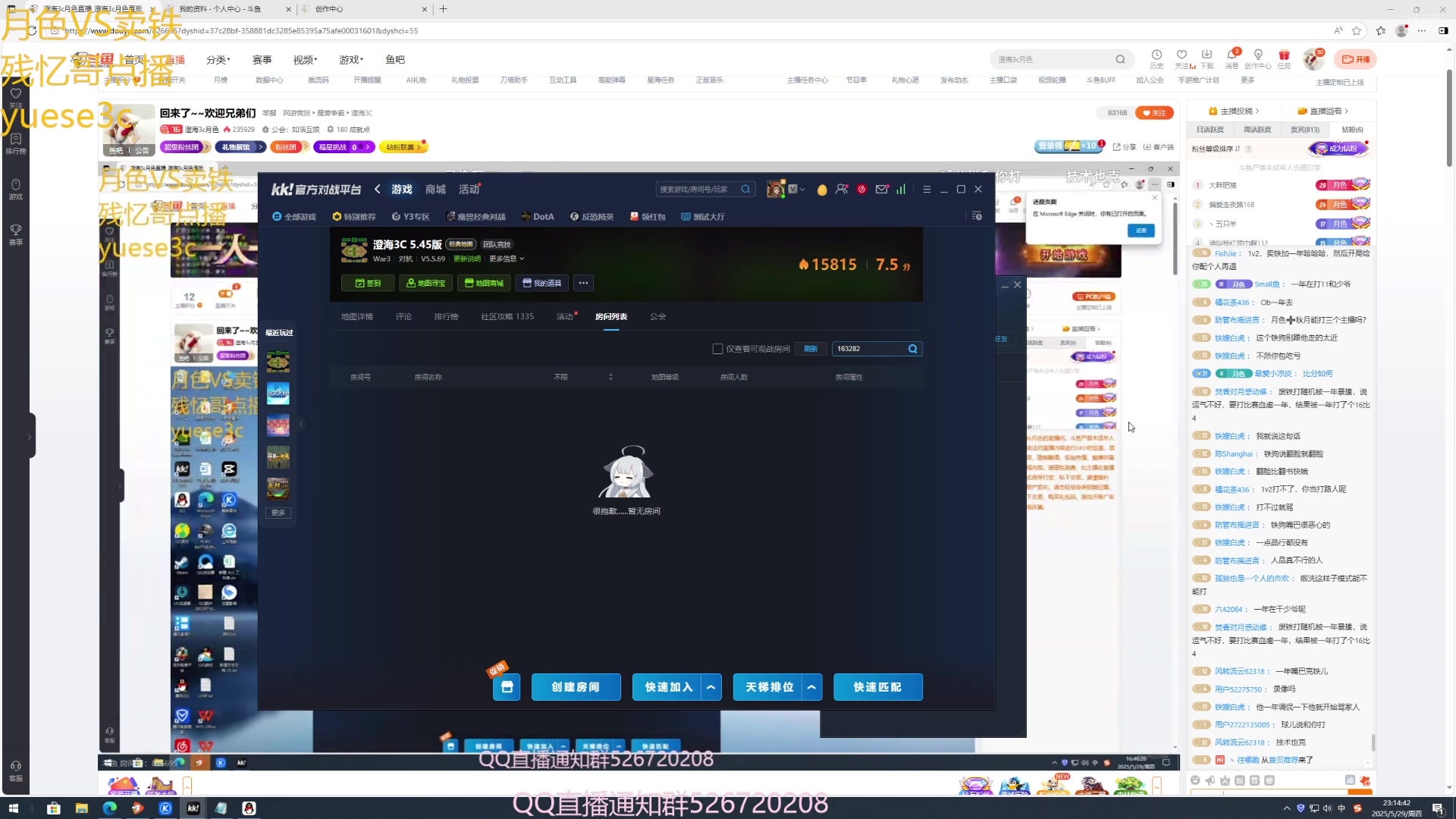This screenshot has width=1456, height=819.
Task: Click 快速匹配 button
Action: 877,687
